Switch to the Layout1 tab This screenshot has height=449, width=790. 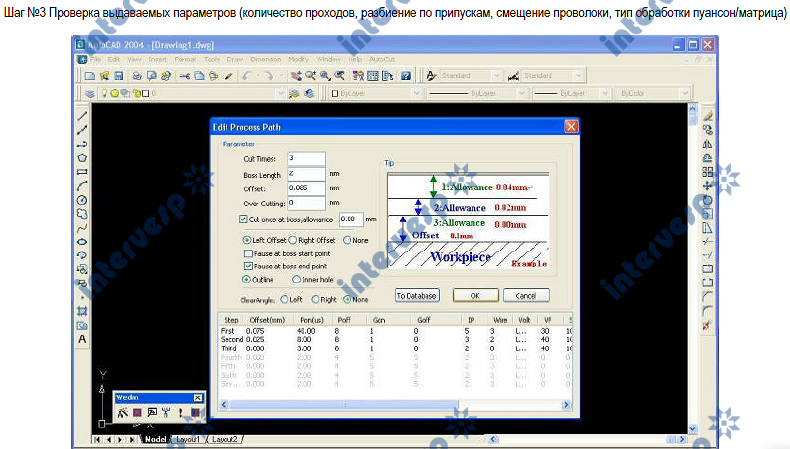pos(189,439)
